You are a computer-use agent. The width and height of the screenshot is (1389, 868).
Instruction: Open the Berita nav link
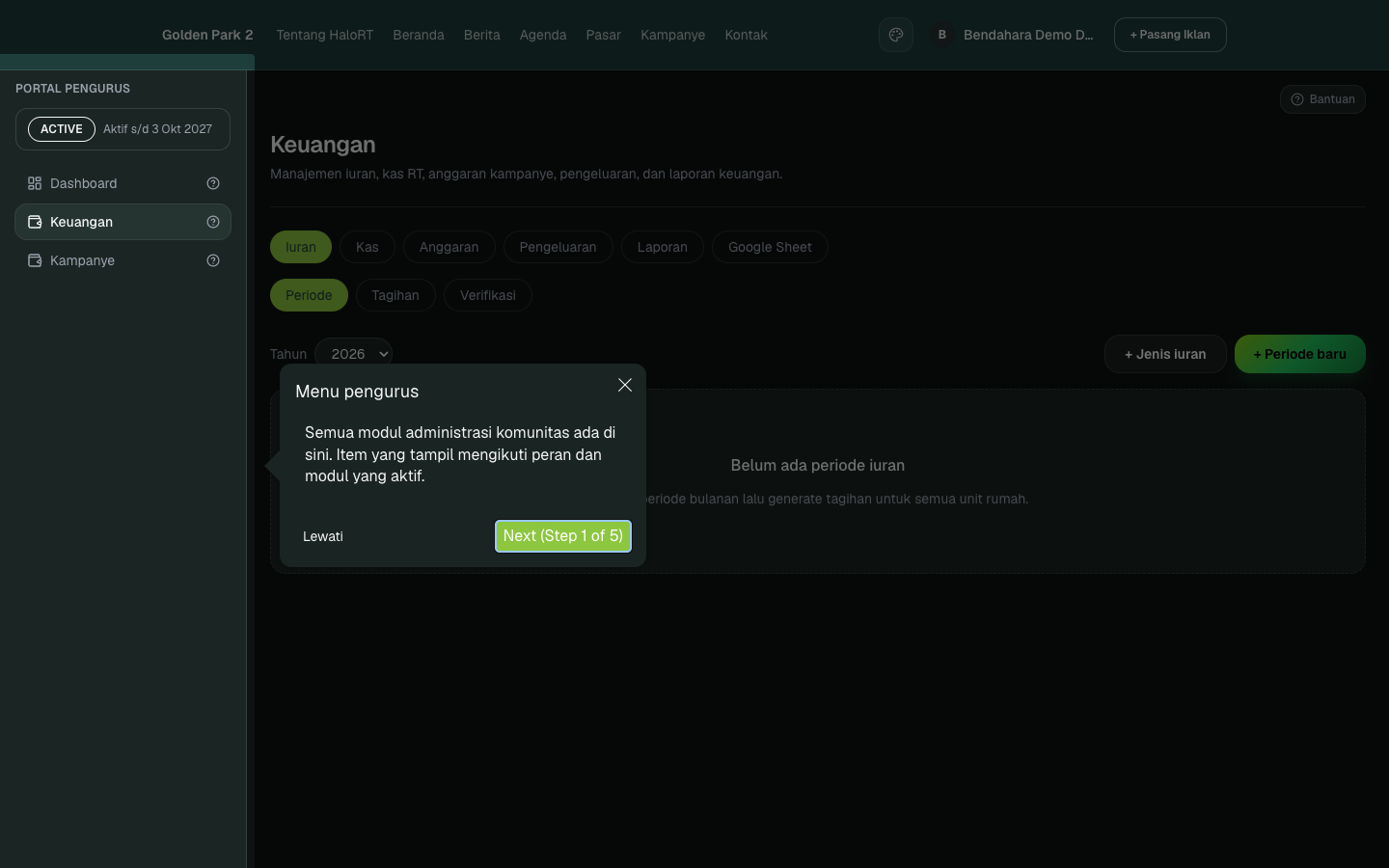pyautogui.click(x=482, y=35)
